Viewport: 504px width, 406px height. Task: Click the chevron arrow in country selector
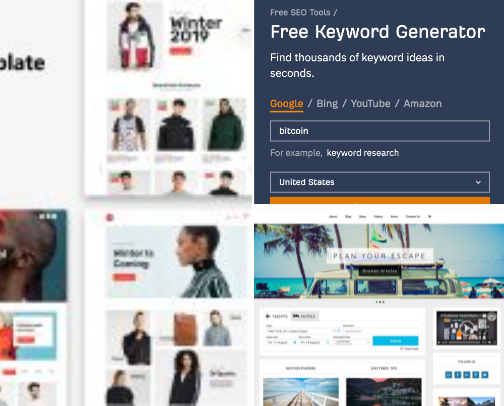pos(478,182)
